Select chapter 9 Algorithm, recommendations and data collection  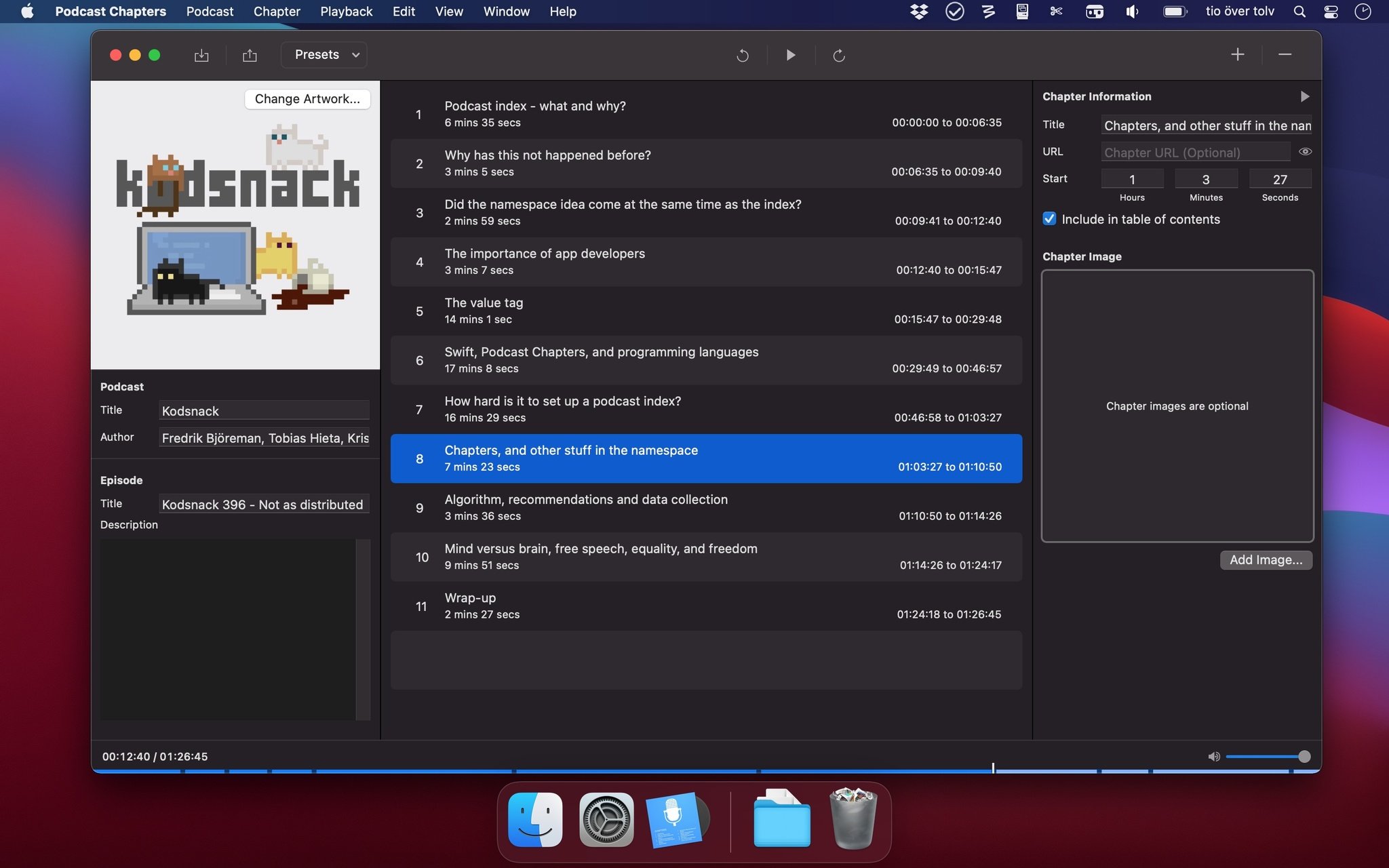(706, 508)
